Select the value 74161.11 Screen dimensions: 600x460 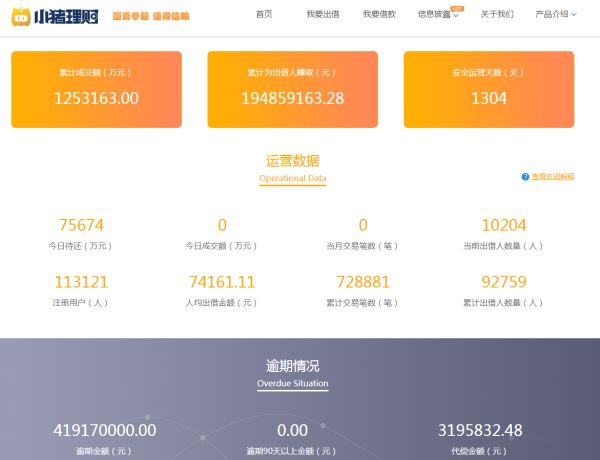pyautogui.click(x=222, y=282)
